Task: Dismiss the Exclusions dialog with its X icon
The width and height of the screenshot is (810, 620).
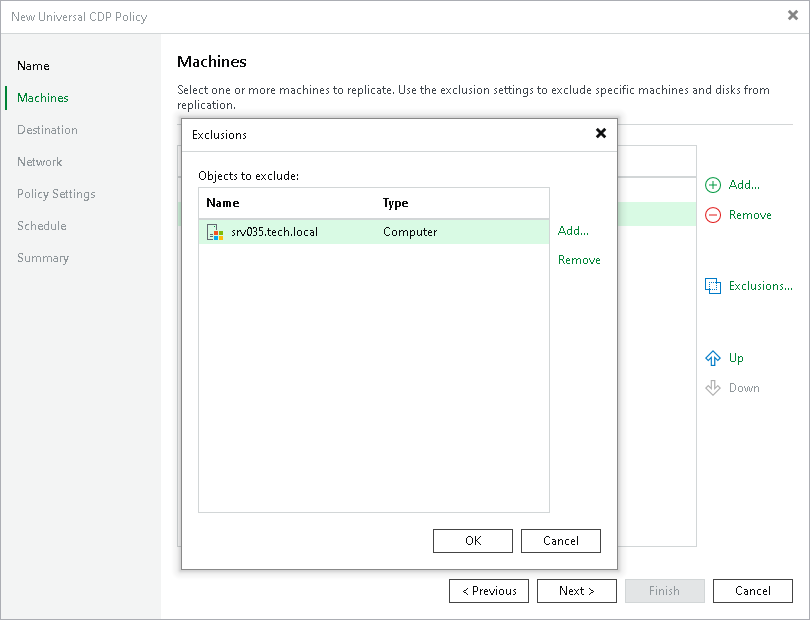Action: pos(600,133)
